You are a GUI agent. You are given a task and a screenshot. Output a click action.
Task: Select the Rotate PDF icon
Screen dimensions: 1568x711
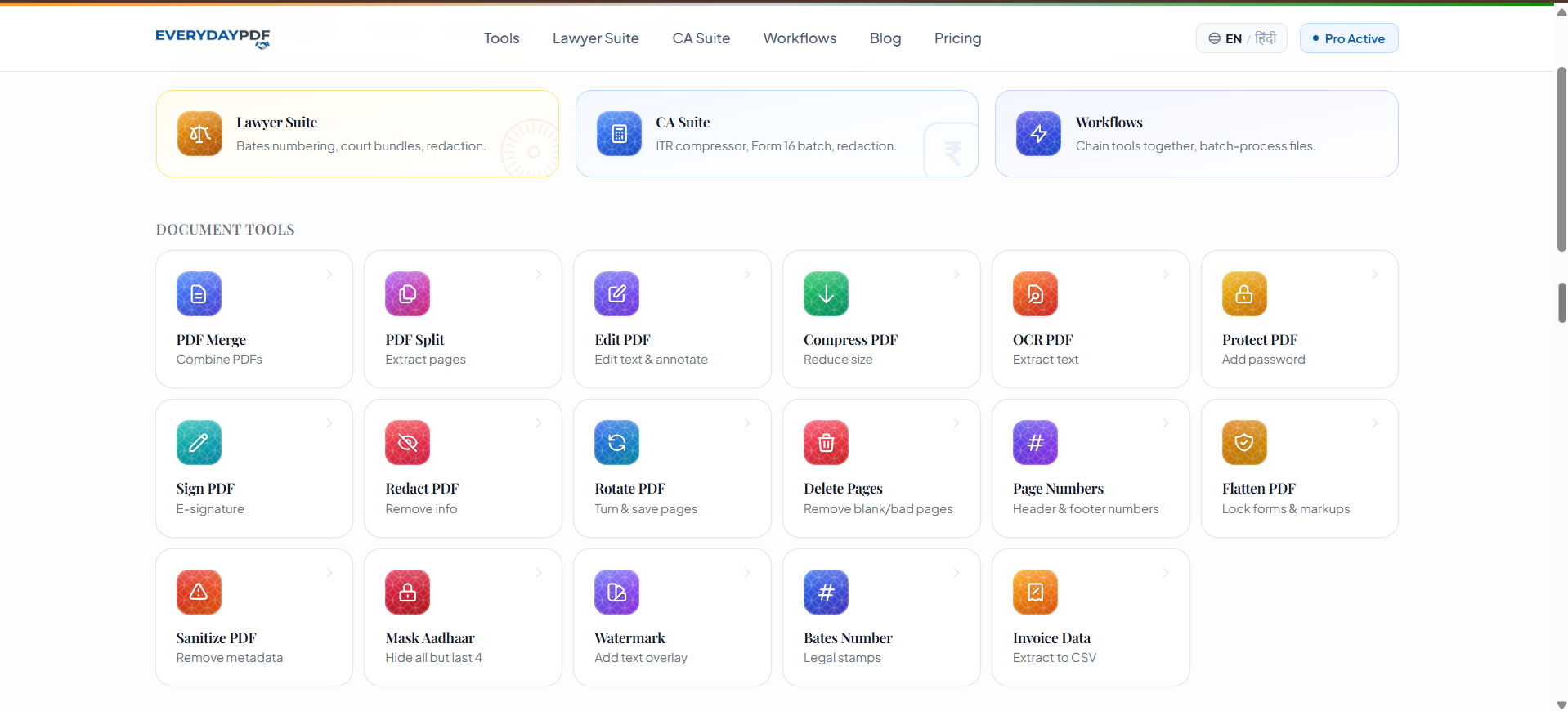coord(616,443)
